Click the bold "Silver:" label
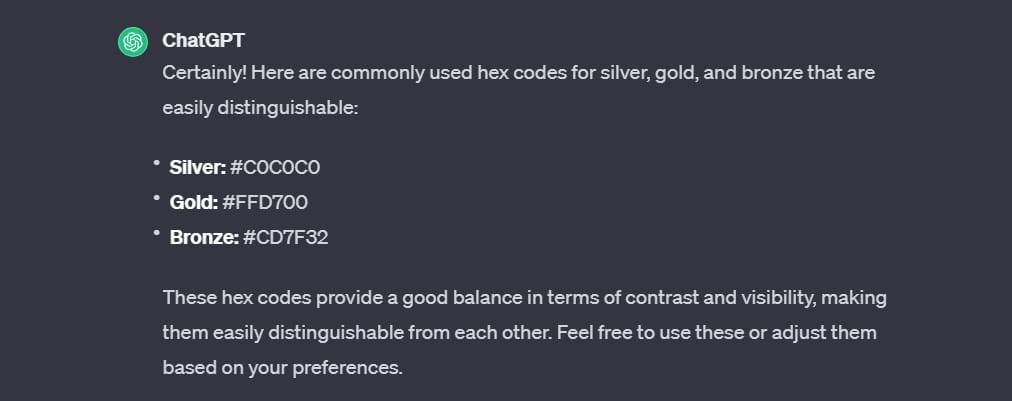Screen dimensions: 1012x401 pos(197,167)
